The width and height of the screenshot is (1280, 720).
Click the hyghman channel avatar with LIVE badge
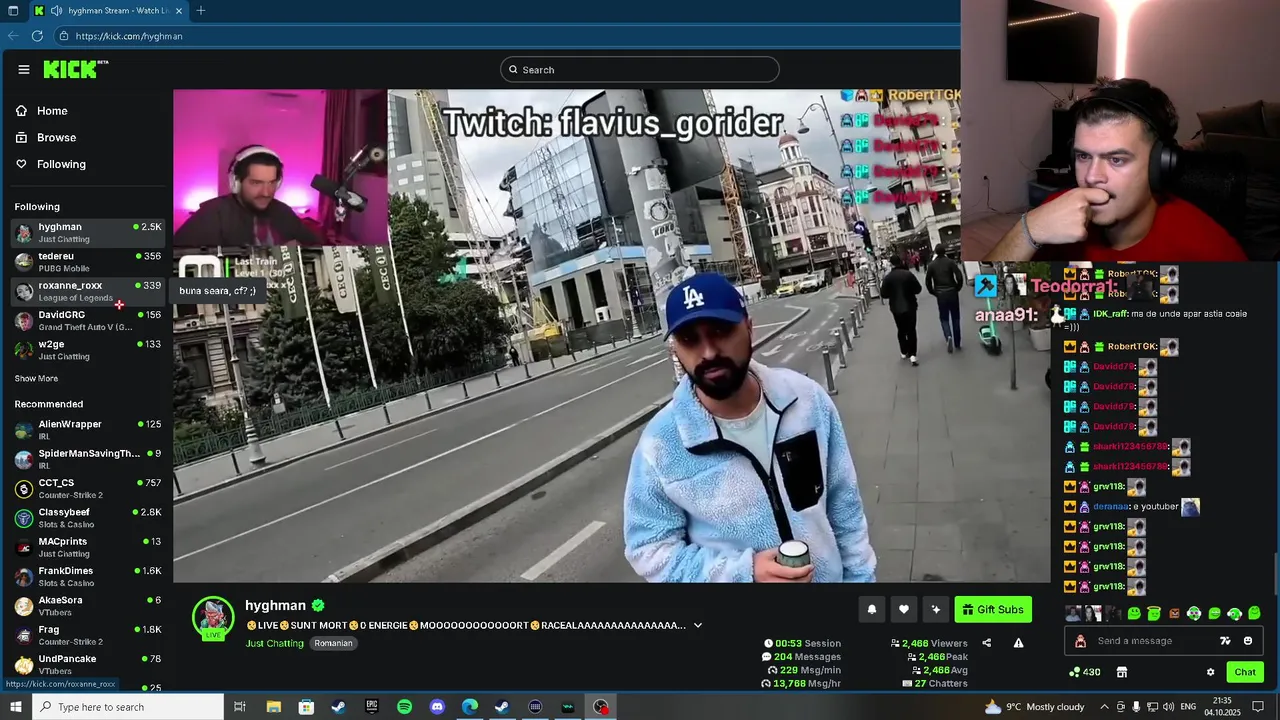213,618
